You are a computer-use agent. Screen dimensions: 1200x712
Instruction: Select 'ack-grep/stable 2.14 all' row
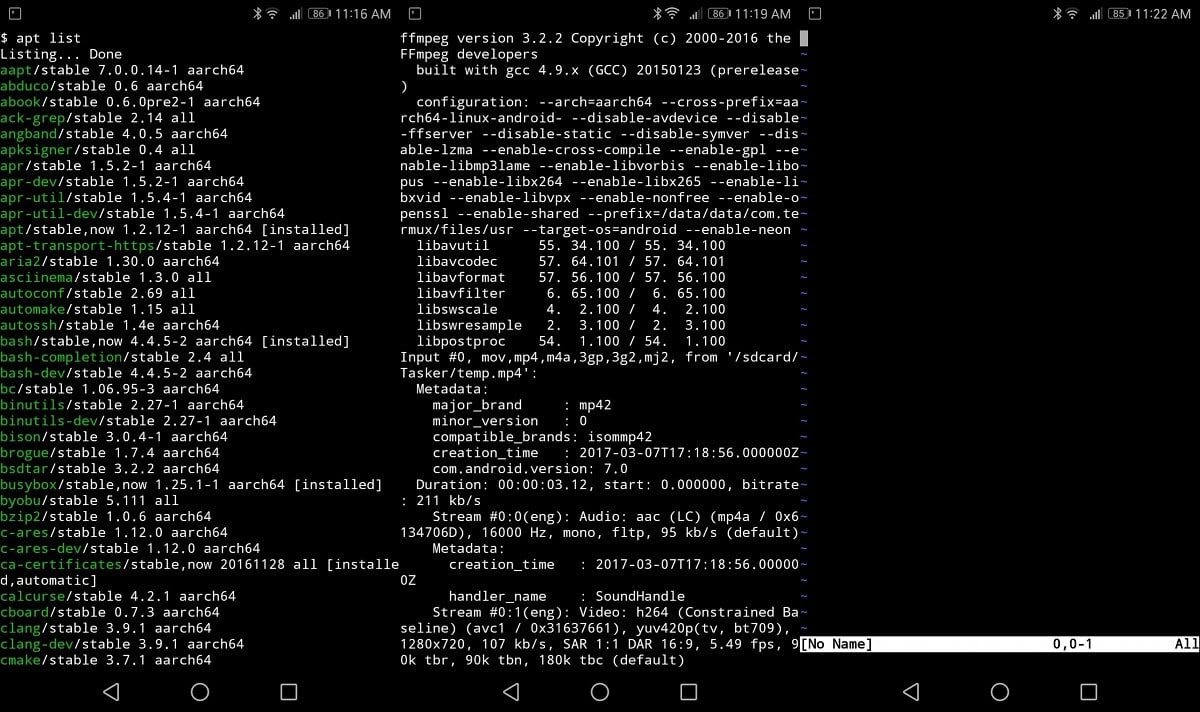[x=98, y=118]
